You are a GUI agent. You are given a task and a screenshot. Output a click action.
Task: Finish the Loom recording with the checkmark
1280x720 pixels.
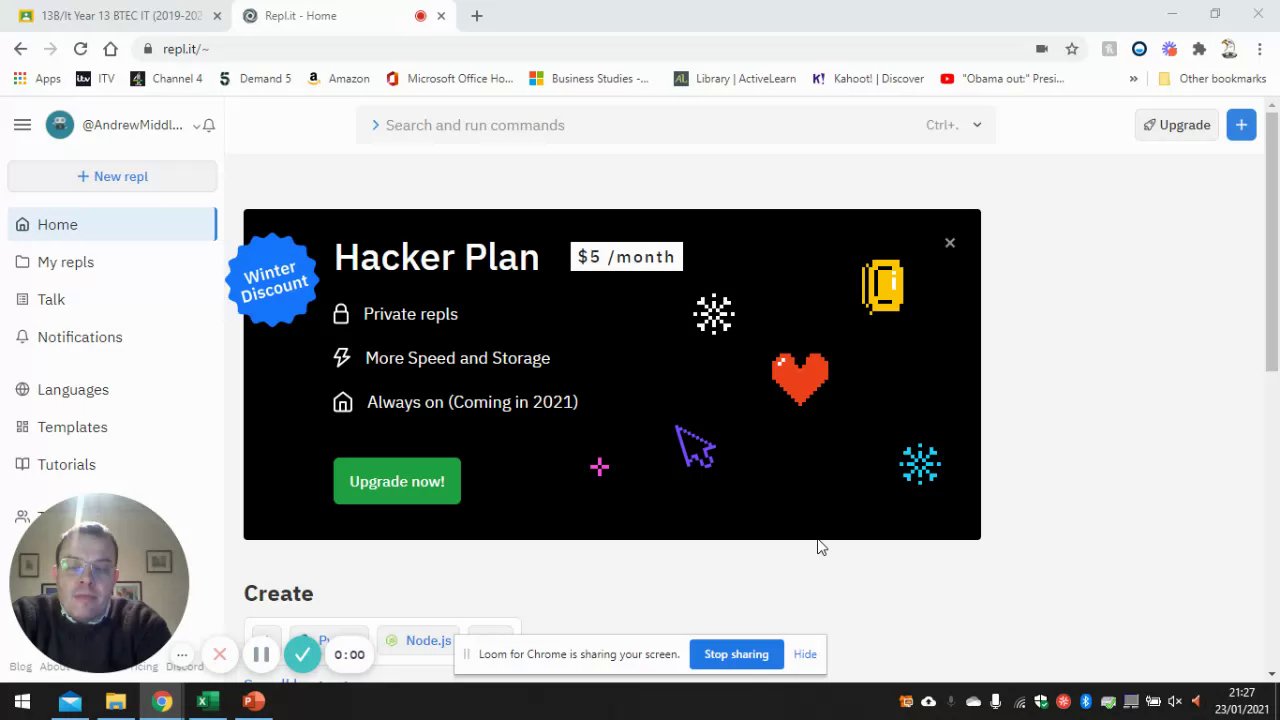click(302, 655)
